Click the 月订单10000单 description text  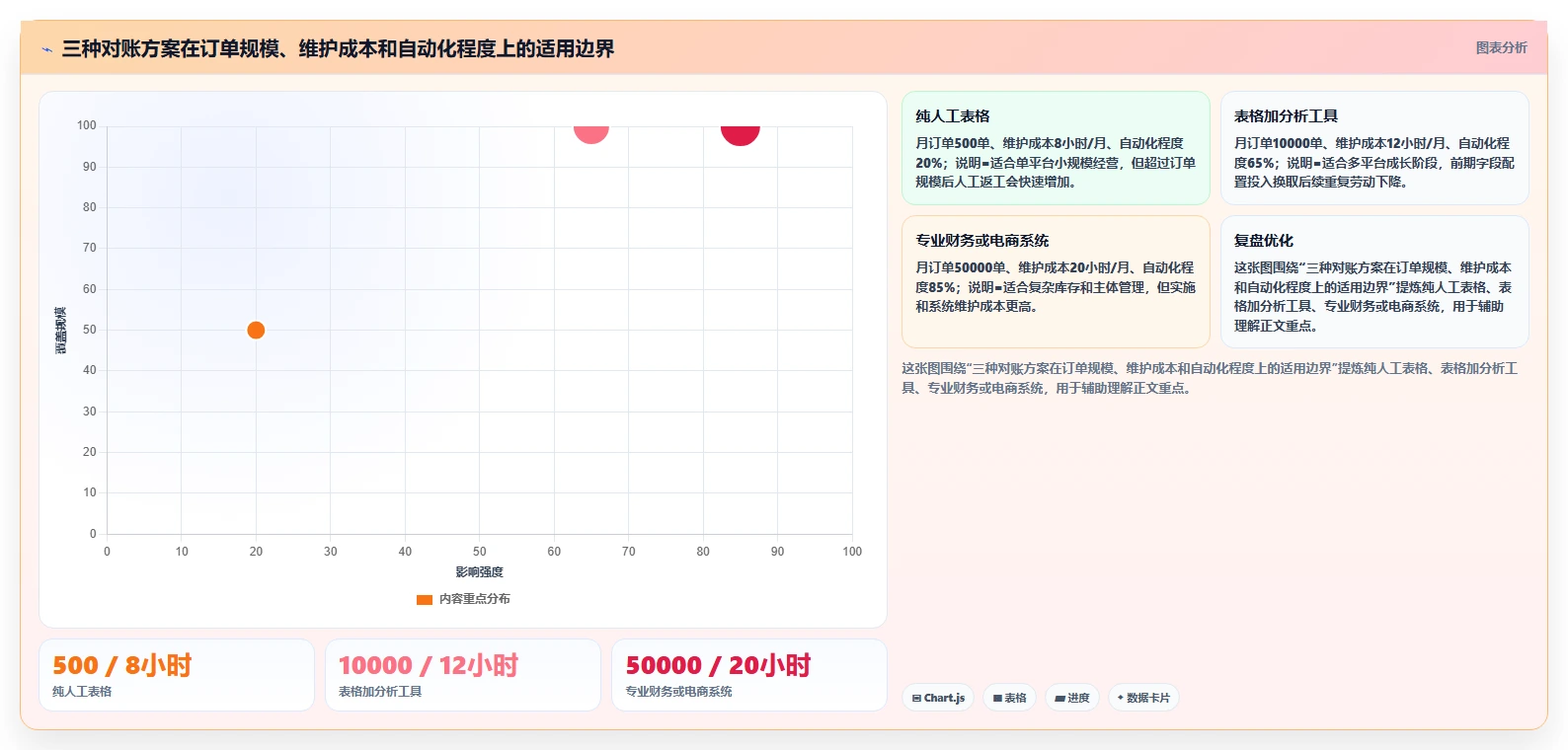pyautogui.click(x=1374, y=163)
